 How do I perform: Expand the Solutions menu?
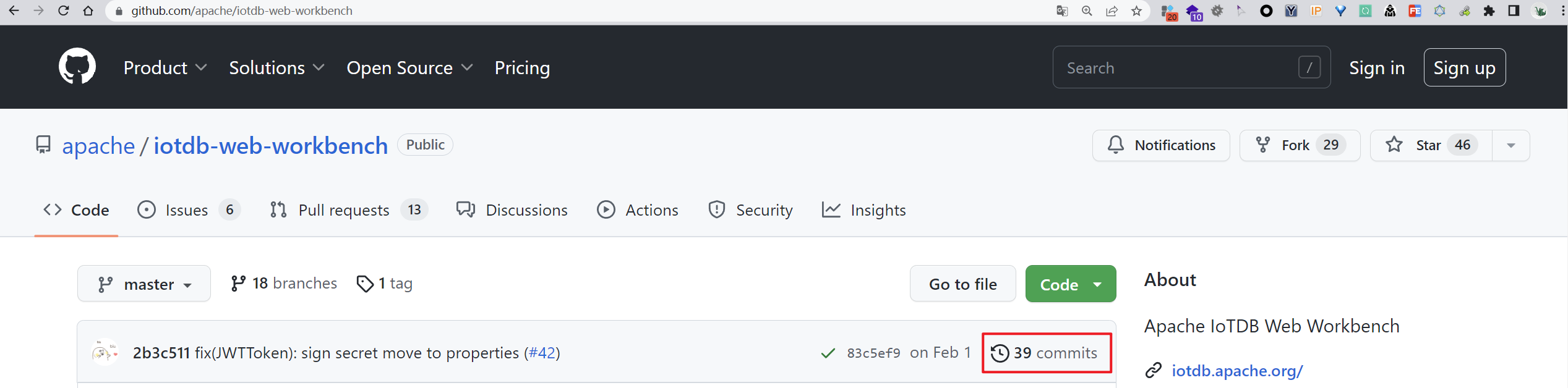pyautogui.click(x=276, y=67)
